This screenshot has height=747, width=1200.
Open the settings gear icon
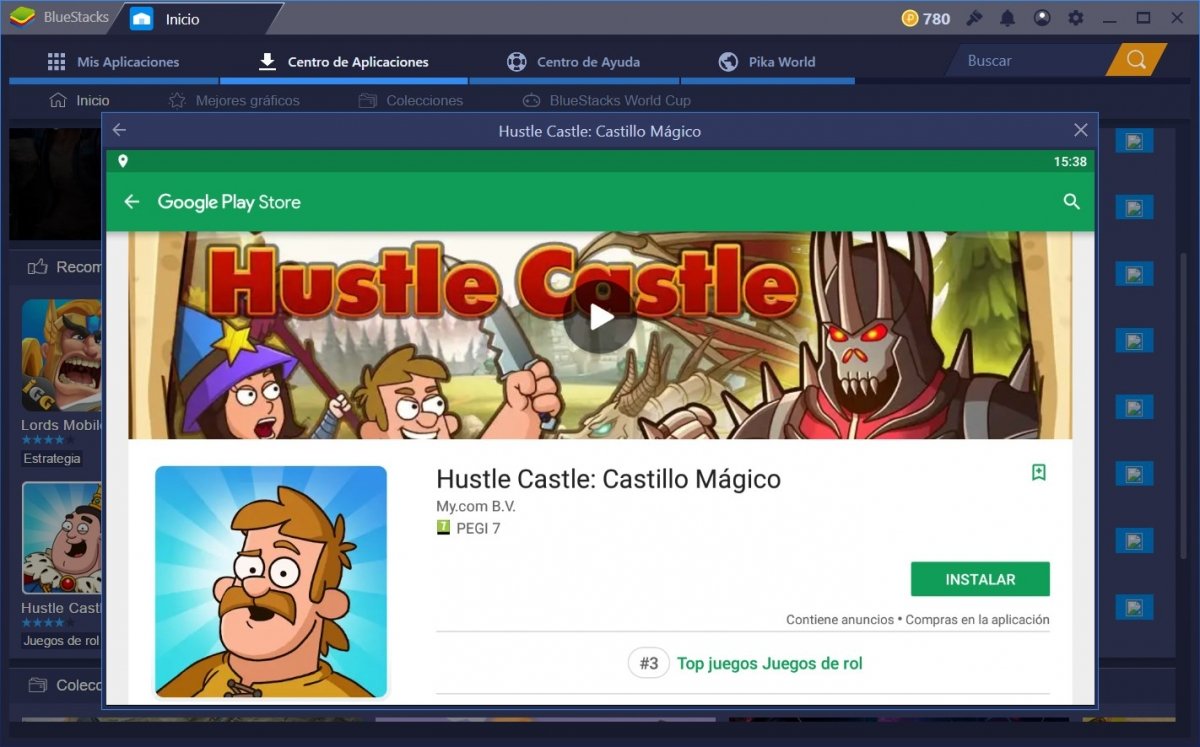tap(1076, 18)
